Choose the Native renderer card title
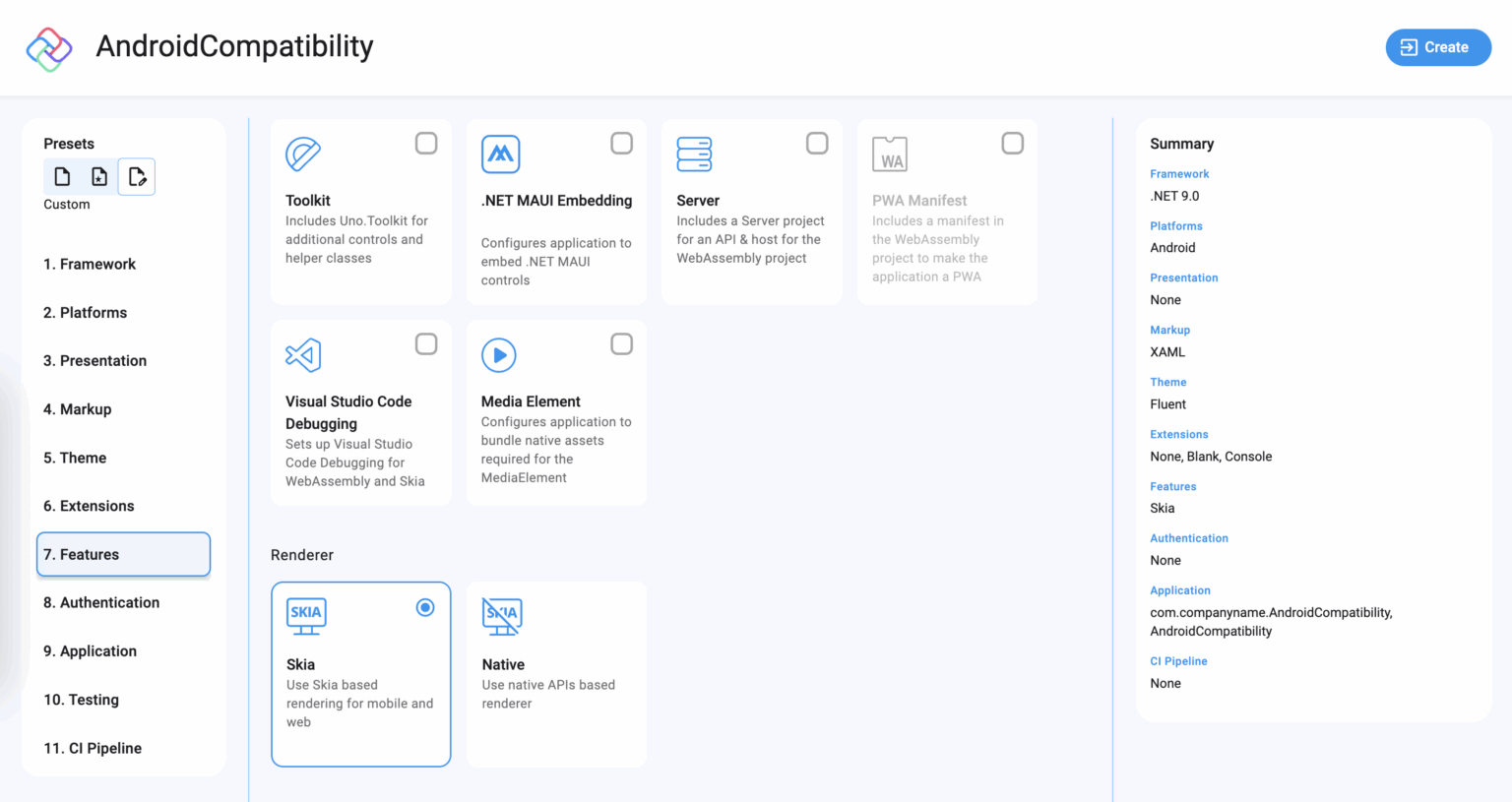This screenshot has width=1512, height=802. (503, 665)
